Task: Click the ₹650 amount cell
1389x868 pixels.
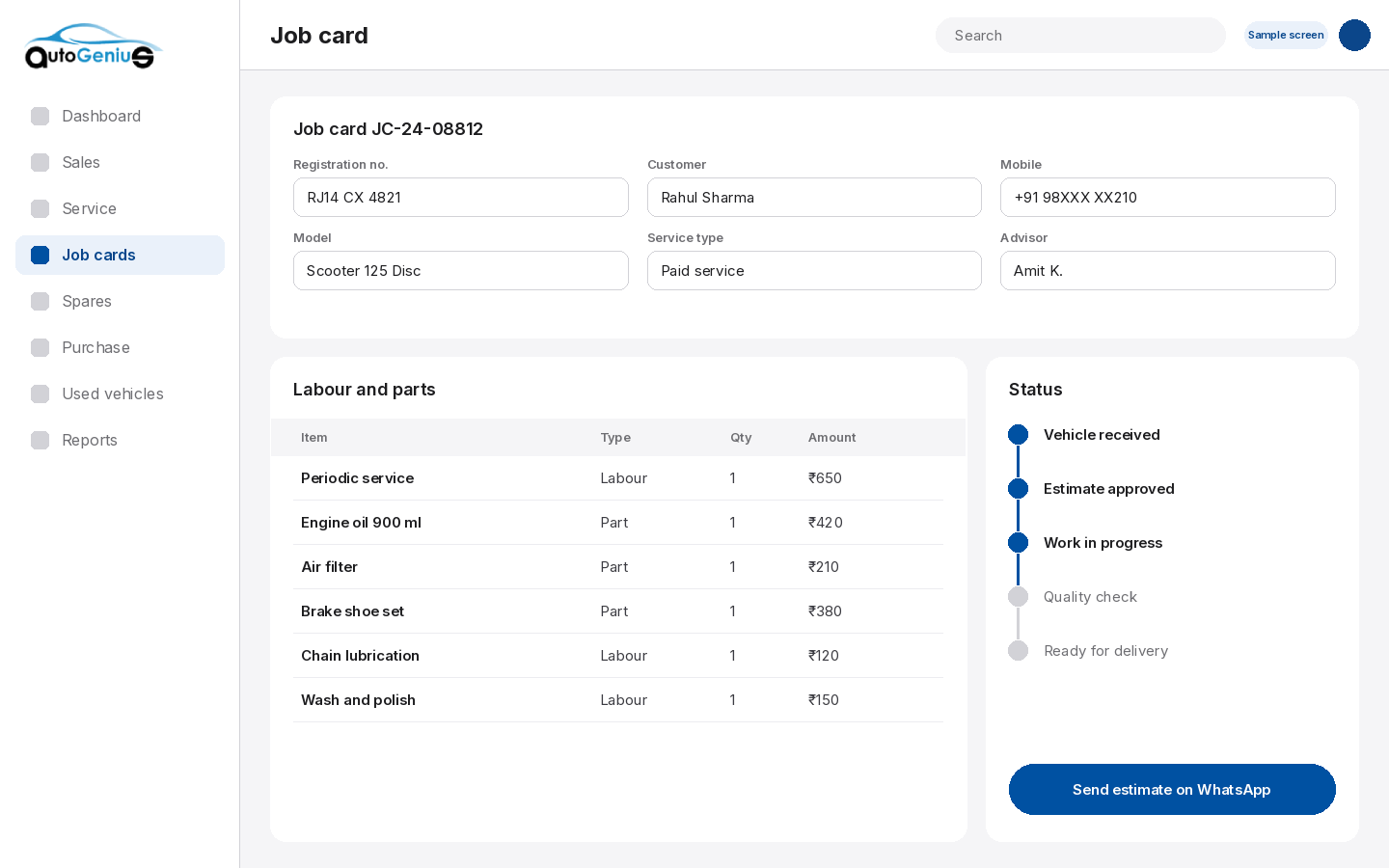Action: pos(825,477)
